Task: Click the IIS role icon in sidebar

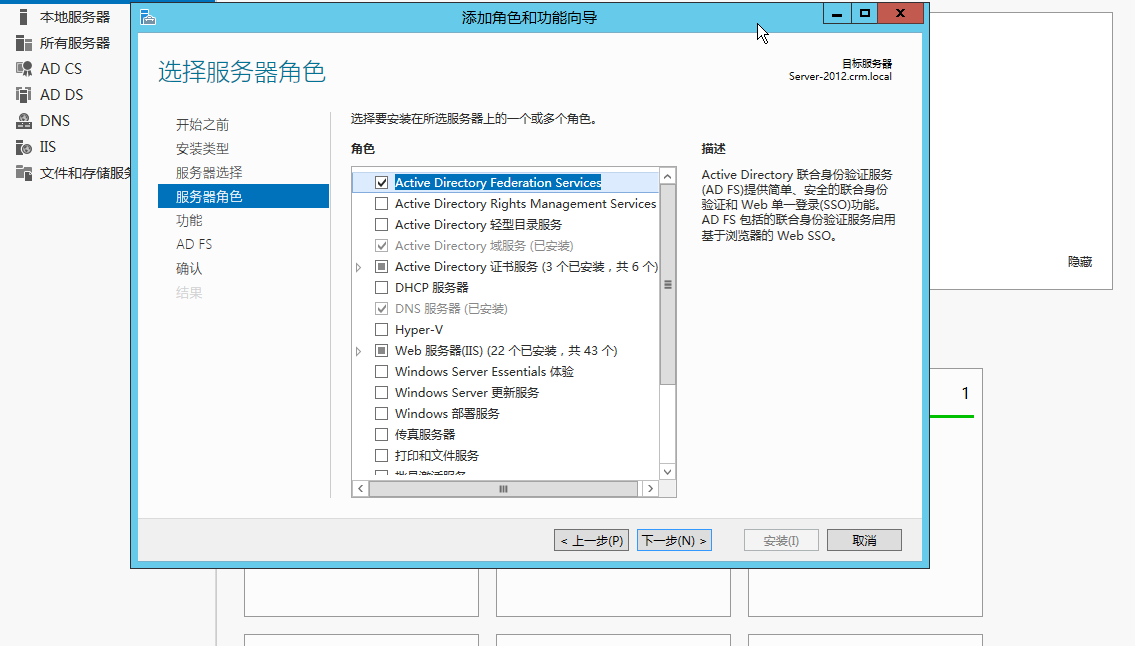Action: pos(23,147)
